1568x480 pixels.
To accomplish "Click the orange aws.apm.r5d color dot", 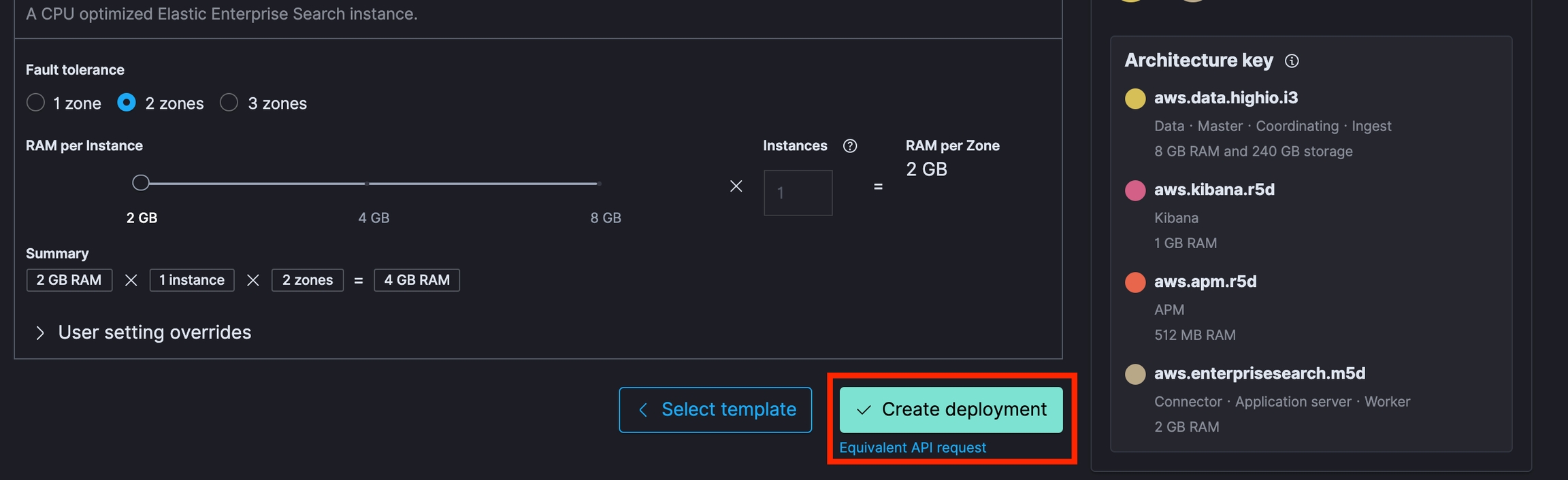I will click(x=1134, y=282).
